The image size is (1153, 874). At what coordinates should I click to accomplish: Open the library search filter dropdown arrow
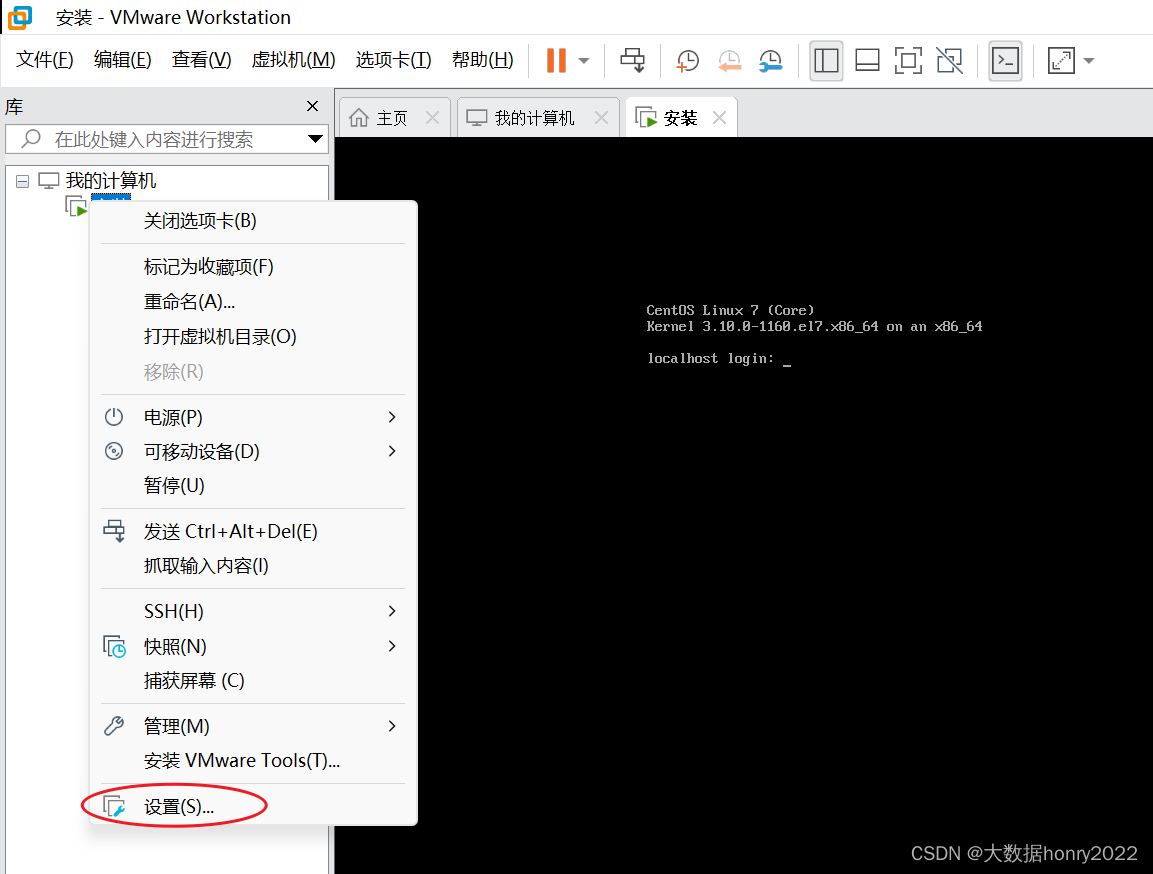point(316,139)
